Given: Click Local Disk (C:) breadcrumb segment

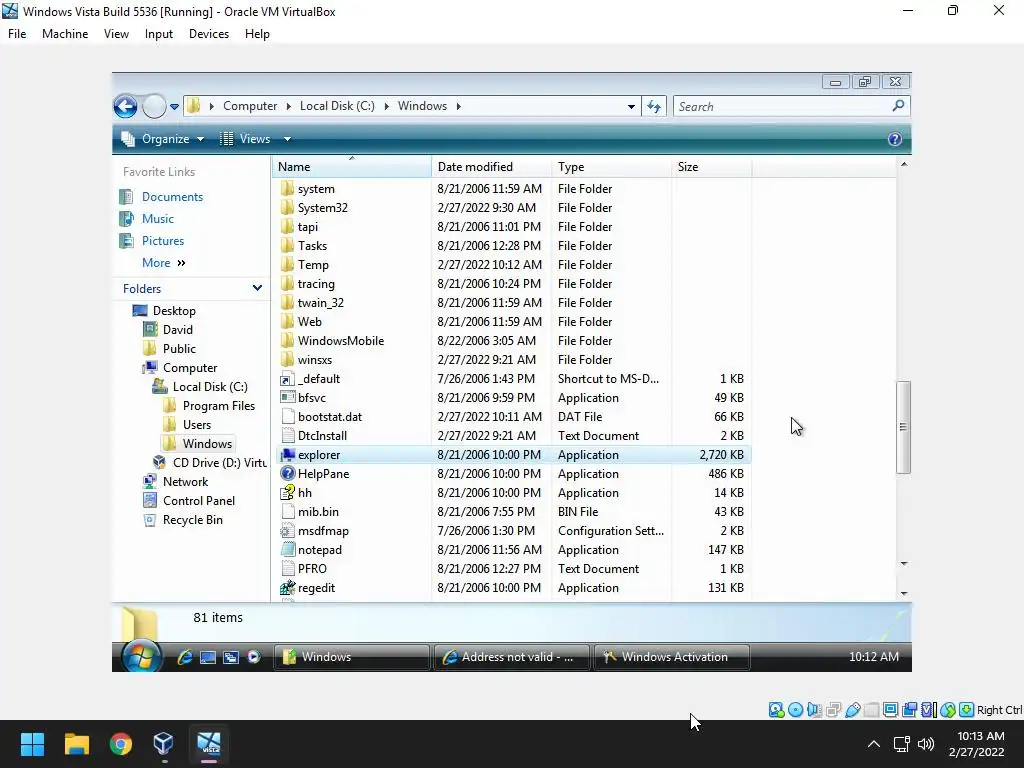Looking at the screenshot, I should [x=337, y=106].
